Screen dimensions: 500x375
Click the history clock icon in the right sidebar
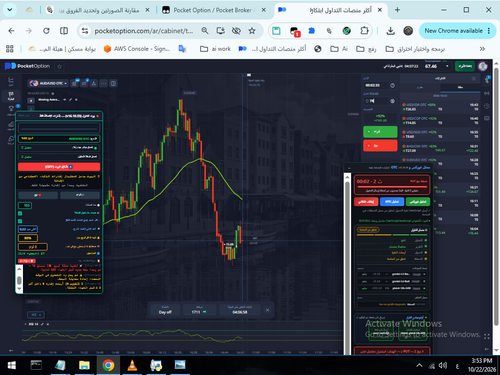[487, 106]
